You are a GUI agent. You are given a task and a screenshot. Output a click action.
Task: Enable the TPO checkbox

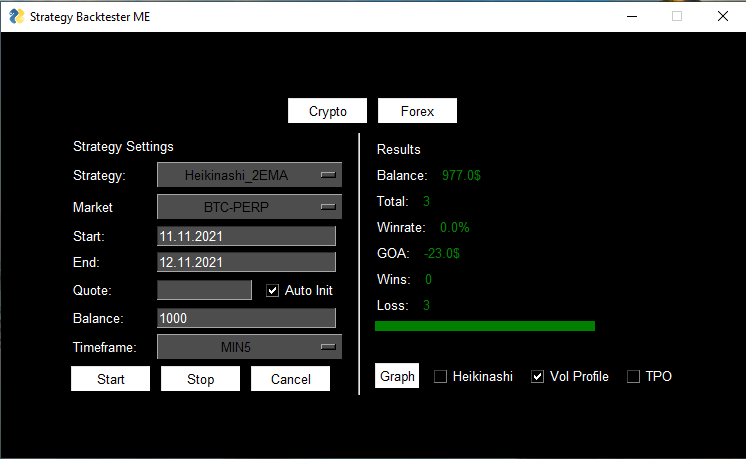click(633, 377)
